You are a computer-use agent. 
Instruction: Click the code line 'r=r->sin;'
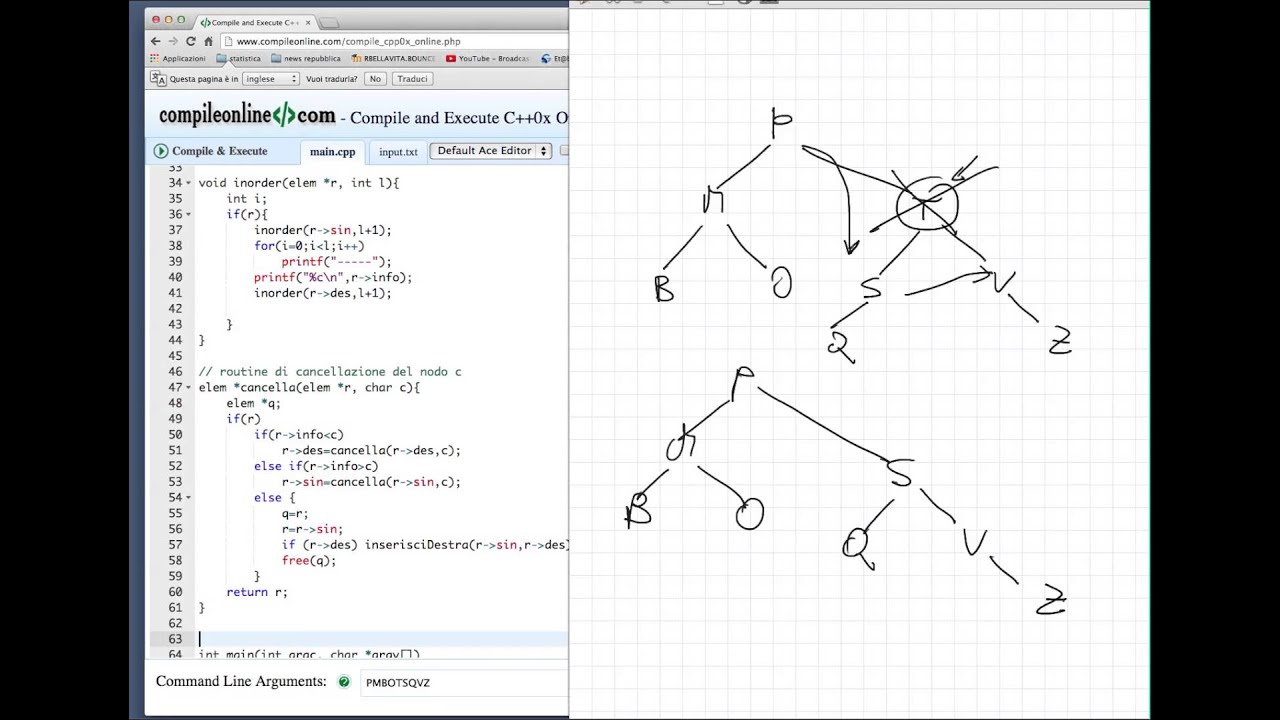point(312,529)
